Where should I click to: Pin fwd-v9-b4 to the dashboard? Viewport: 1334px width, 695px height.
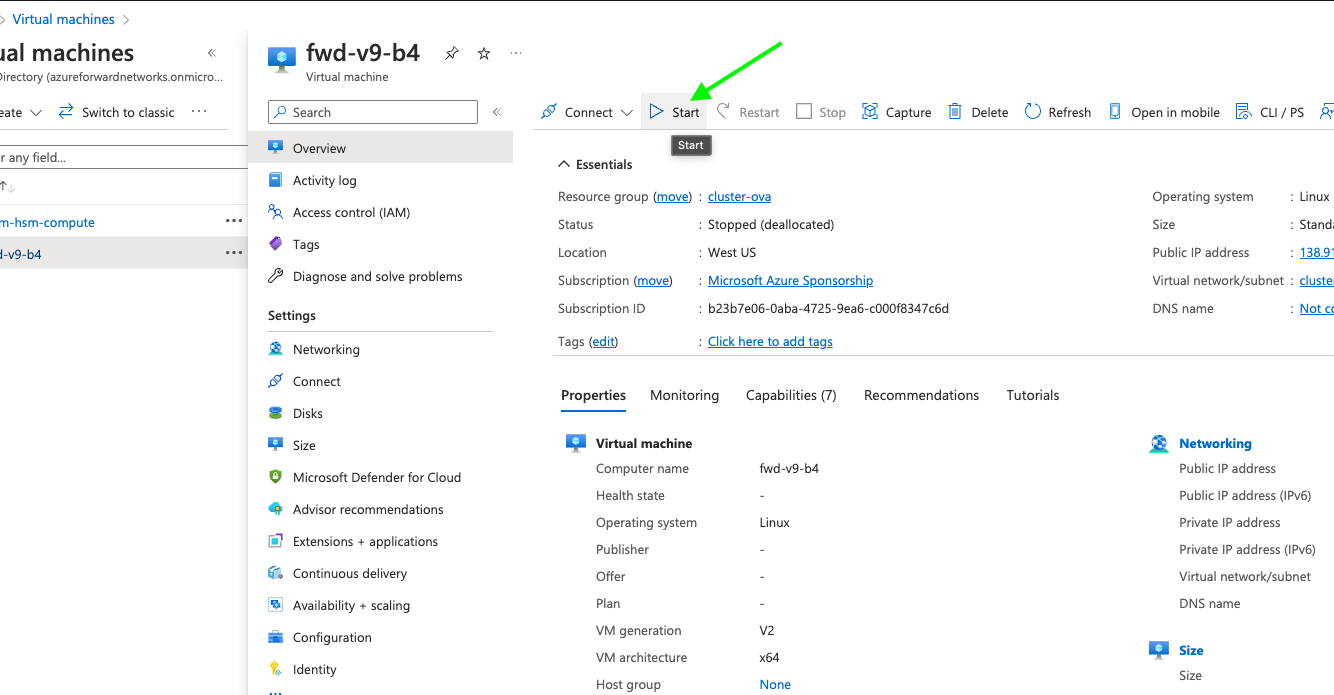tap(452, 54)
